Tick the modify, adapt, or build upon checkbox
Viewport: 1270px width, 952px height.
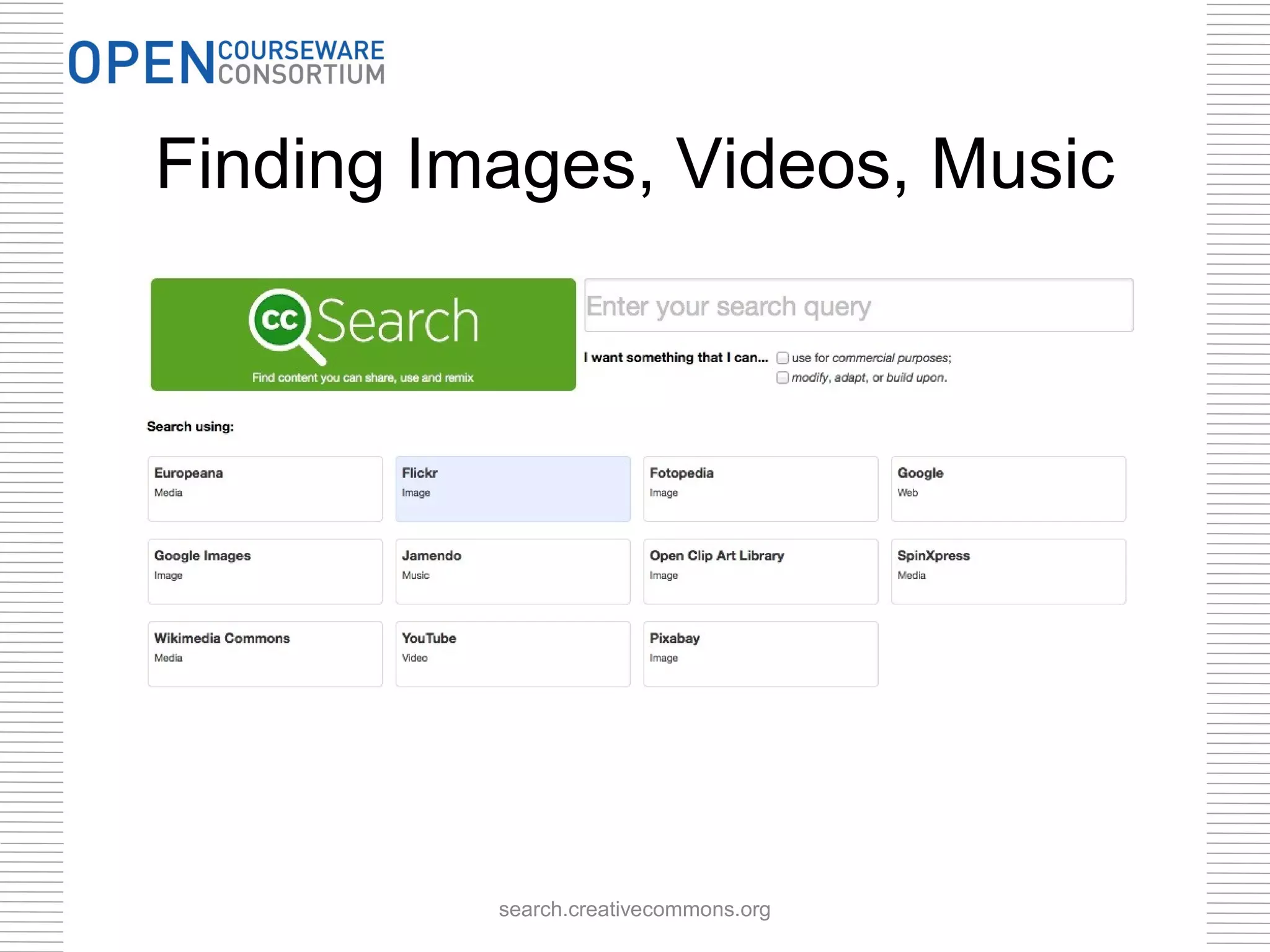tap(783, 377)
